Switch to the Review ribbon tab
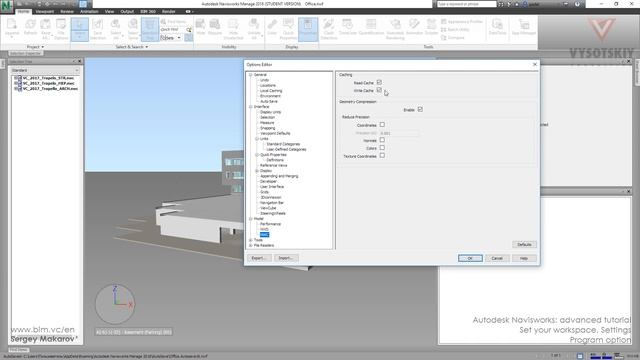The width and height of the screenshot is (640, 360). 67,11
